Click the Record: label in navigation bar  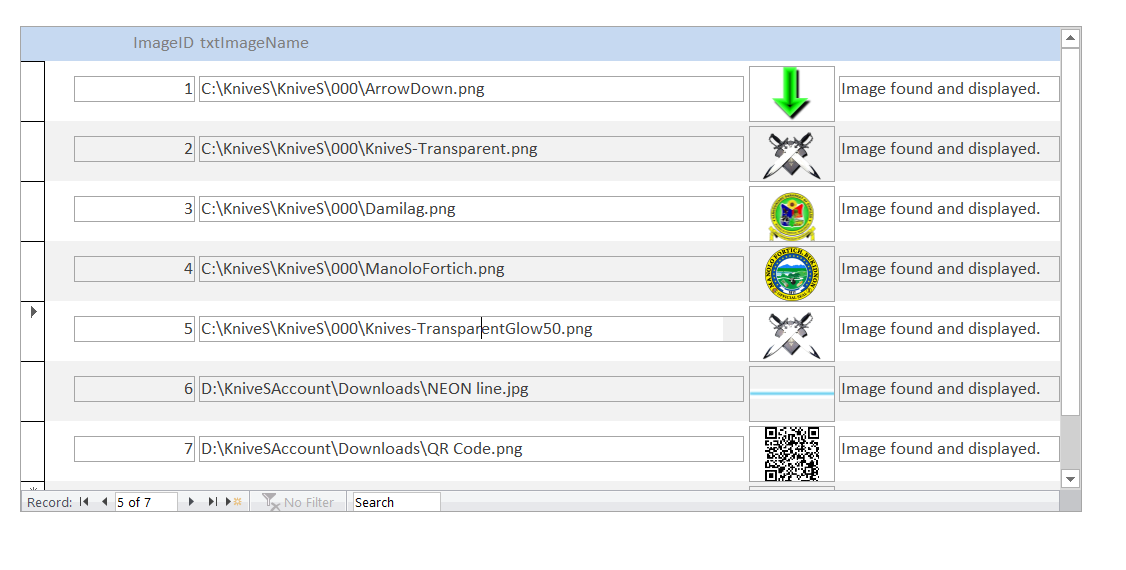[x=50, y=503]
